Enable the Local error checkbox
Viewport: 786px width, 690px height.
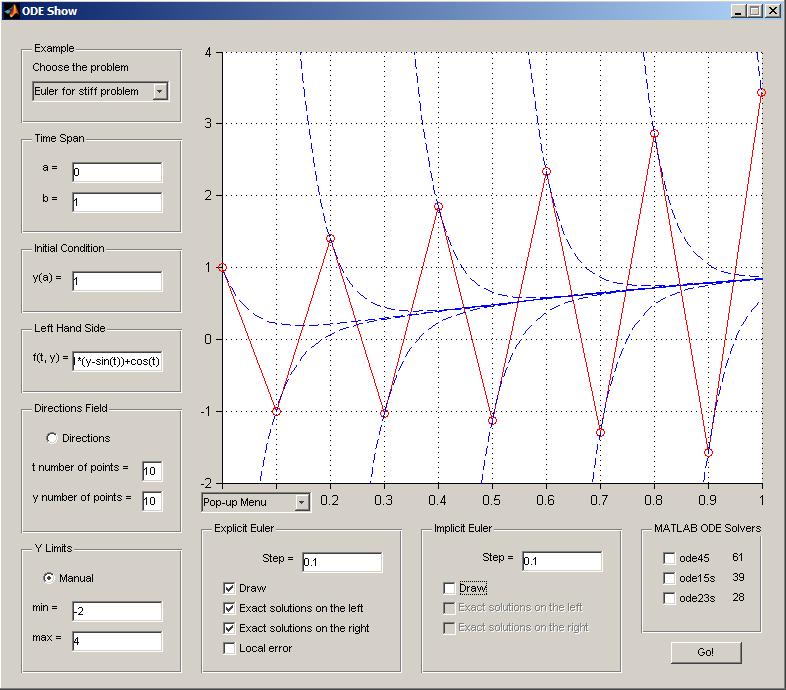tap(229, 648)
